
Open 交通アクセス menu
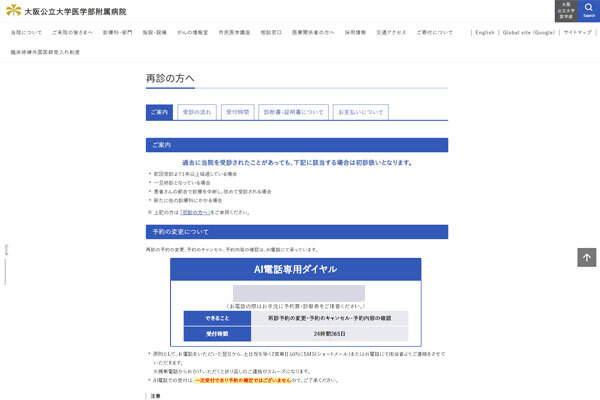click(x=391, y=33)
